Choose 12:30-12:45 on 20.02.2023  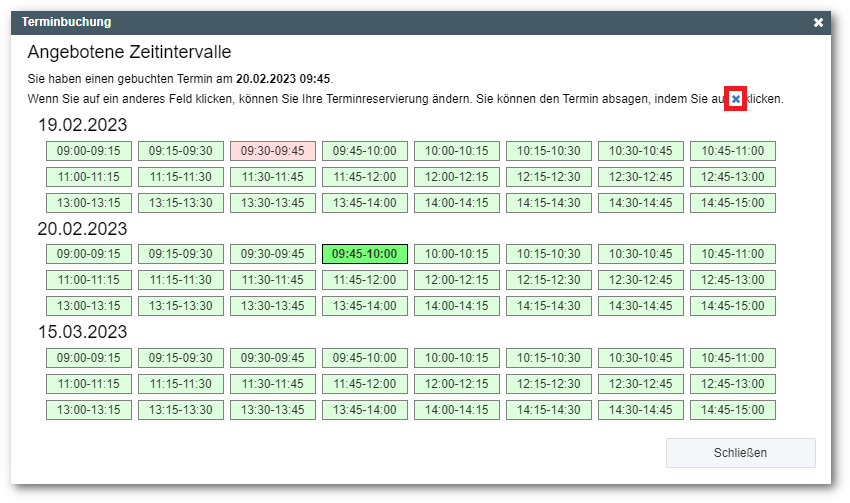641,280
